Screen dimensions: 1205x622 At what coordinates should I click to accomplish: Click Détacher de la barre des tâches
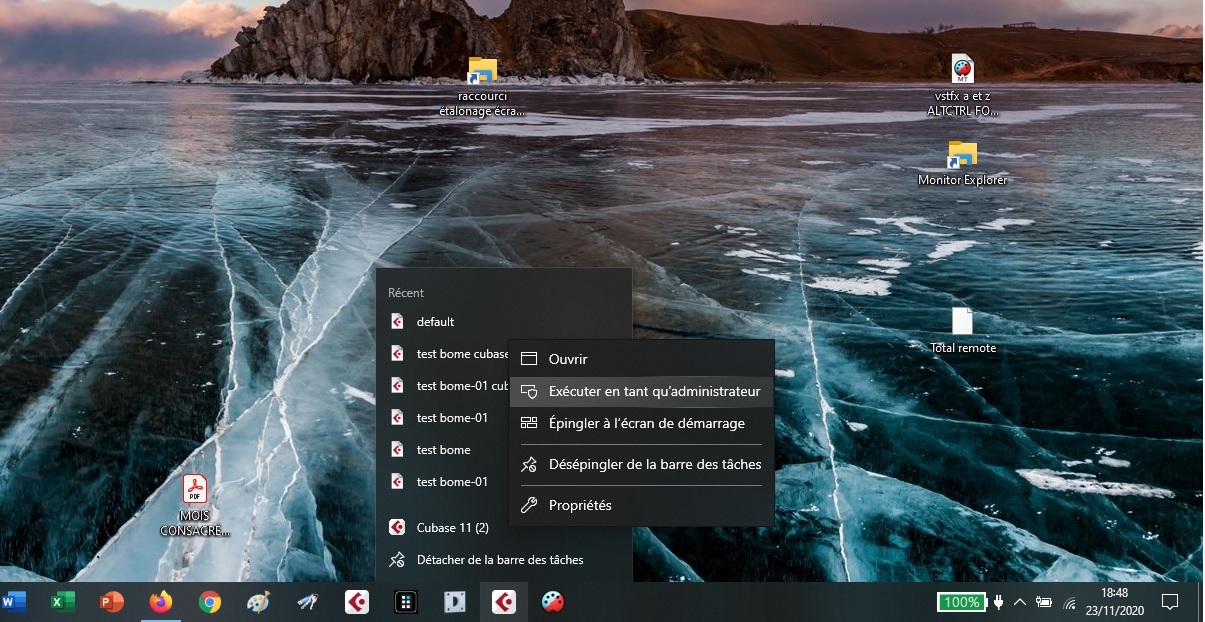[x=504, y=560]
